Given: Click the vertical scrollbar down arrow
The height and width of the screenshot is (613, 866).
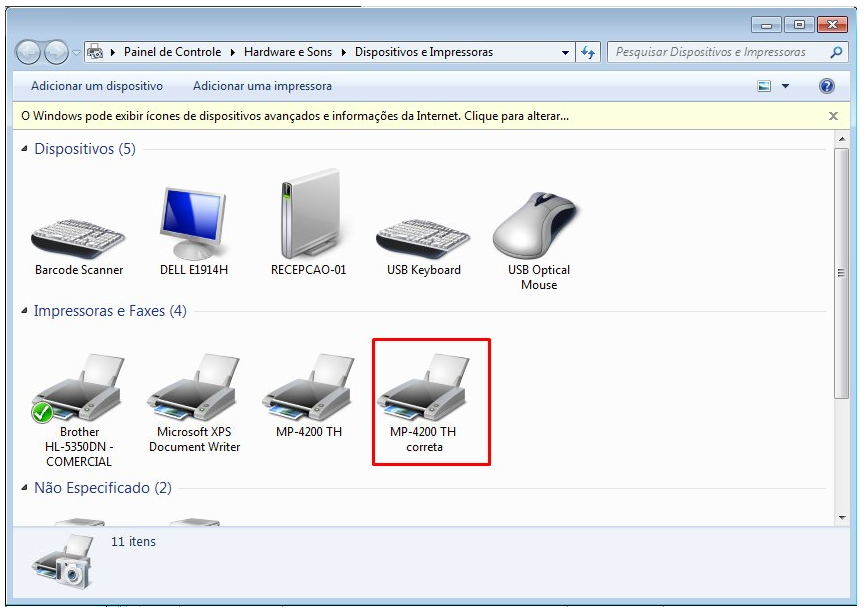Looking at the screenshot, I should click(841, 518).
